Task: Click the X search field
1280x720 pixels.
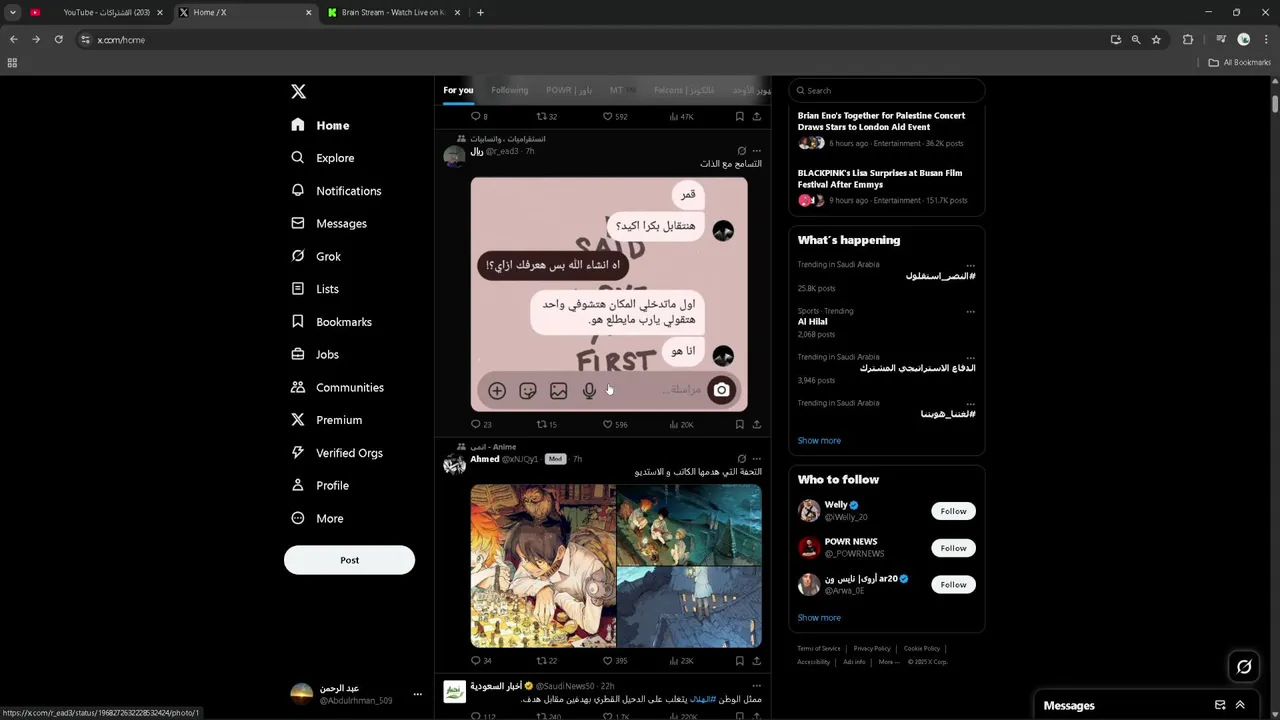Action: [887, 90]
